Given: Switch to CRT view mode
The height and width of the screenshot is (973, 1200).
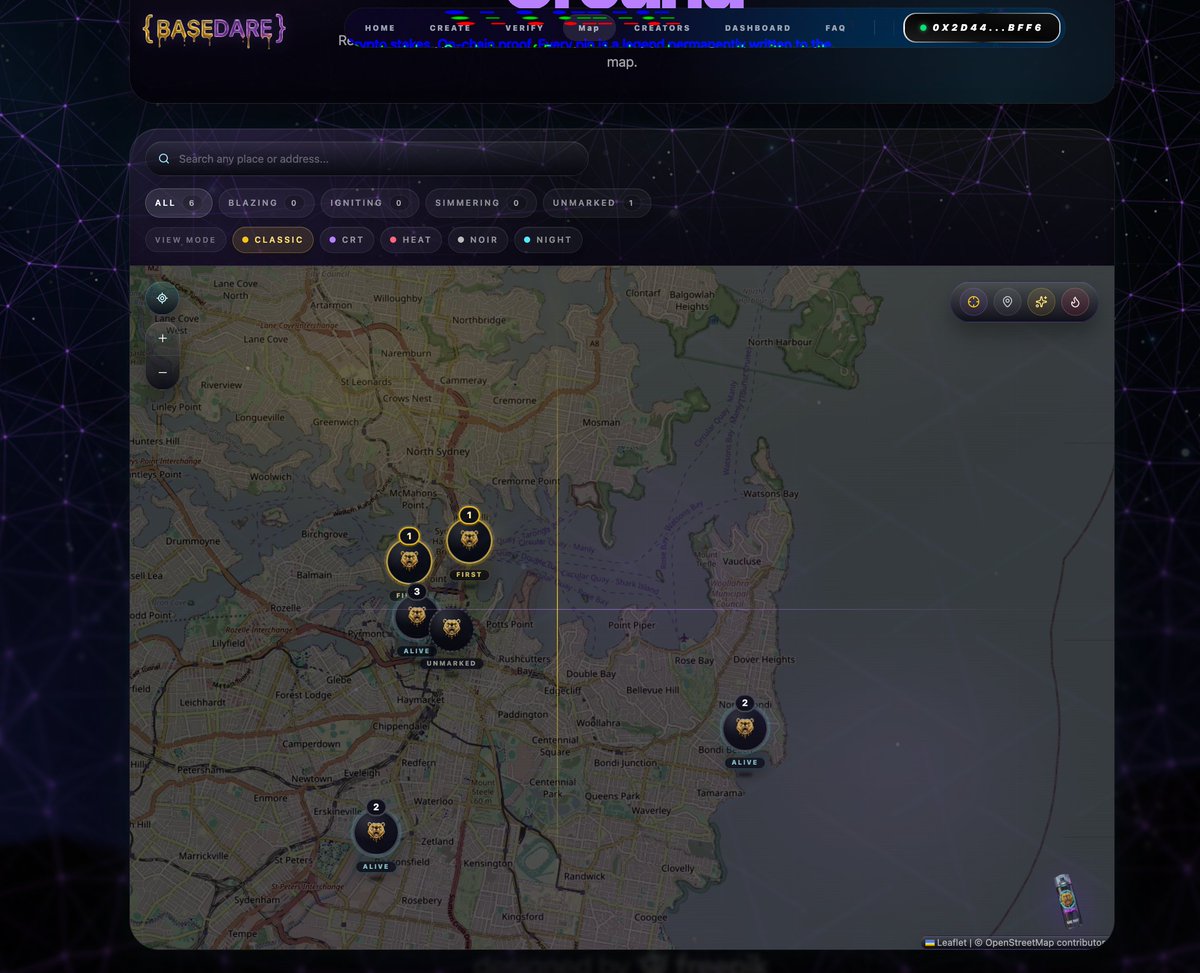Looking at the screenshot, I should pyautogui.click(x=346, y=240).
